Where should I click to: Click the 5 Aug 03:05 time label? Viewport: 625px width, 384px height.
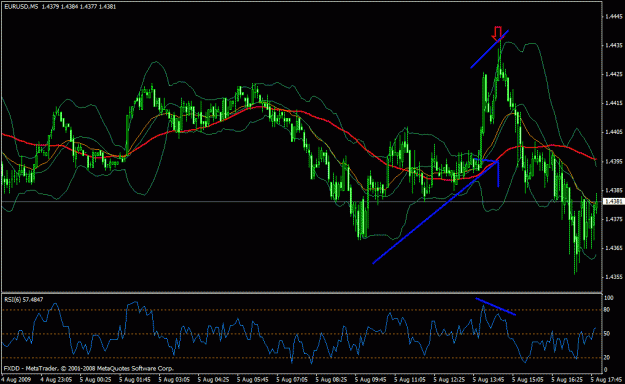pyautogui.click(x=174, y=379)
